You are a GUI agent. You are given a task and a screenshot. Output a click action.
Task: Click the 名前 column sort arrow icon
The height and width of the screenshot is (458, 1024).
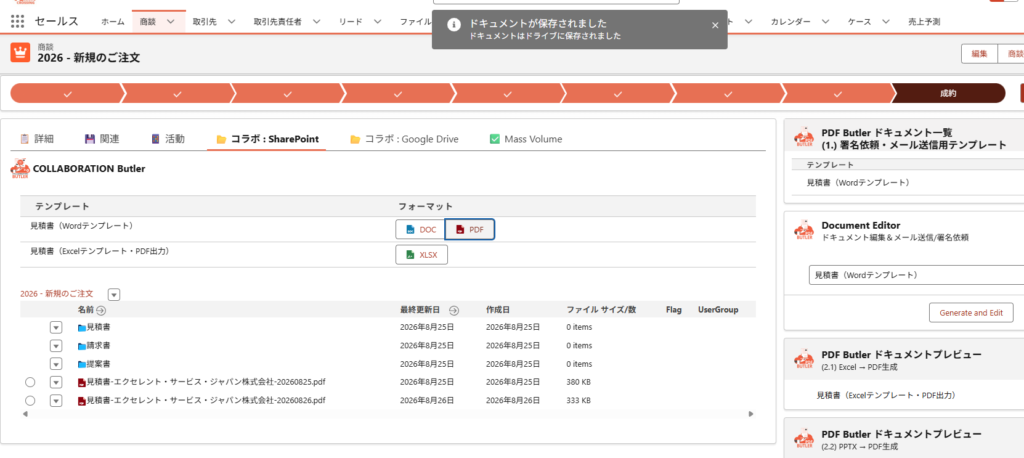[x=101, y=310]
